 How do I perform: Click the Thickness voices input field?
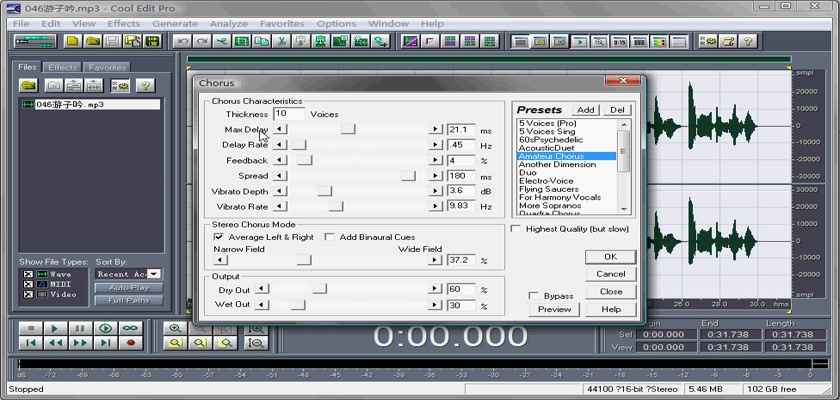point(289,114)
